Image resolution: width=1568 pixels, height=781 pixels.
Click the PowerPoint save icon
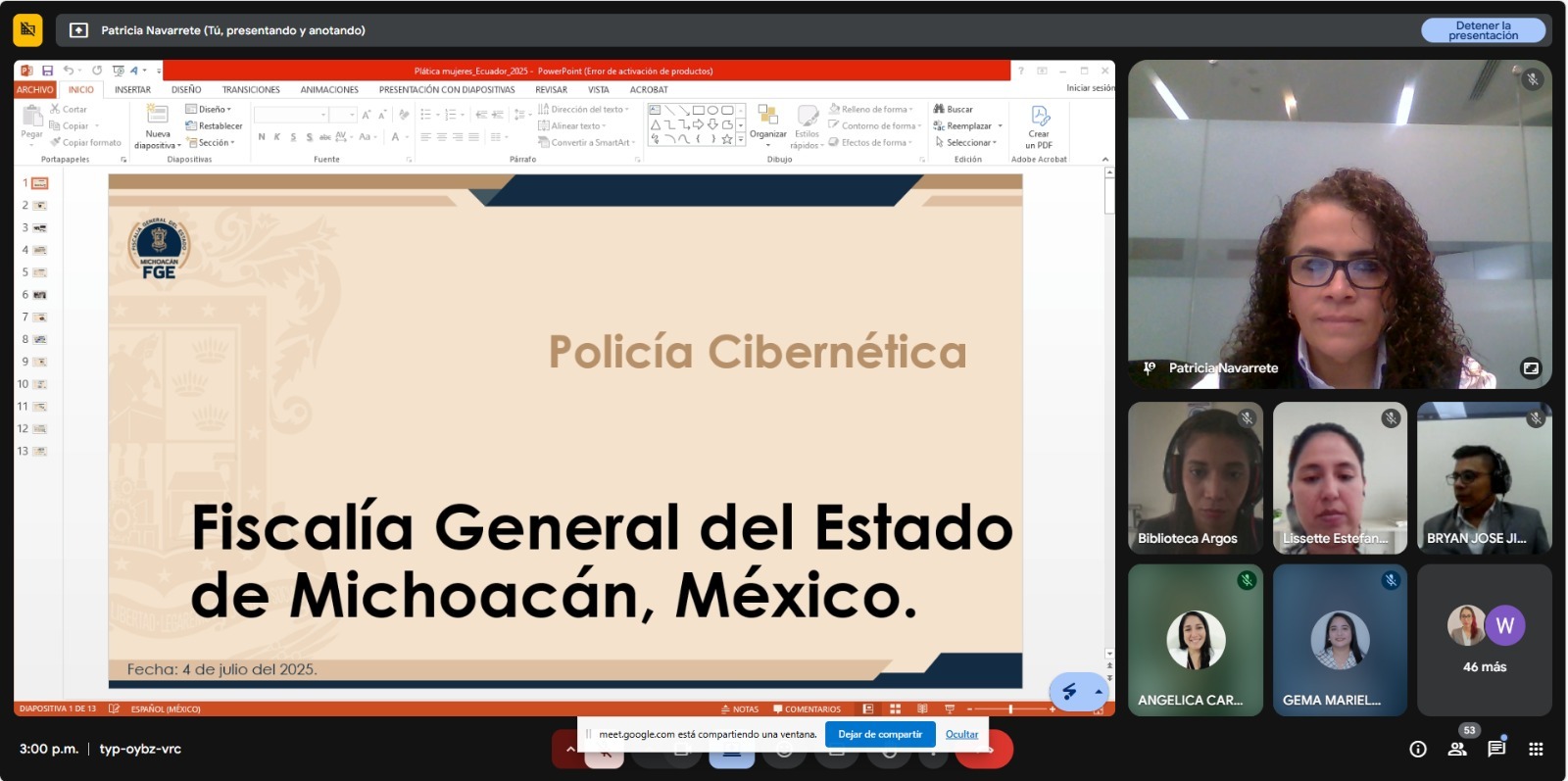pos(47,71)
